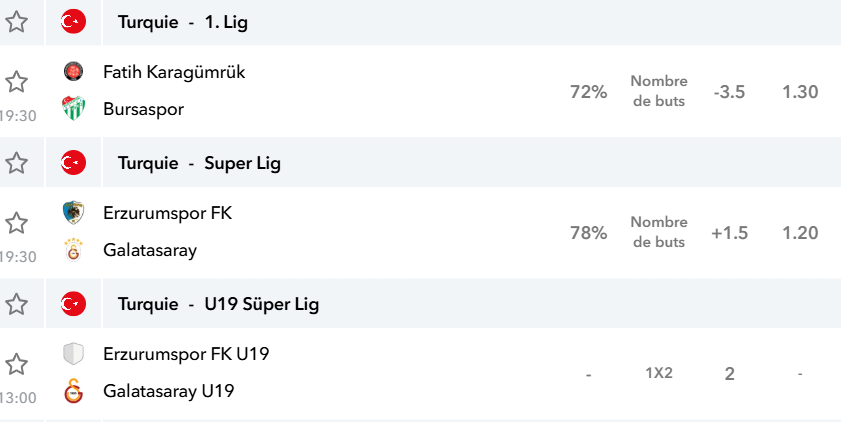This screenshot has height=422, width=841.
Task: Star the Erzurumspor FK U19 match
Action: [x=16, y=364]
